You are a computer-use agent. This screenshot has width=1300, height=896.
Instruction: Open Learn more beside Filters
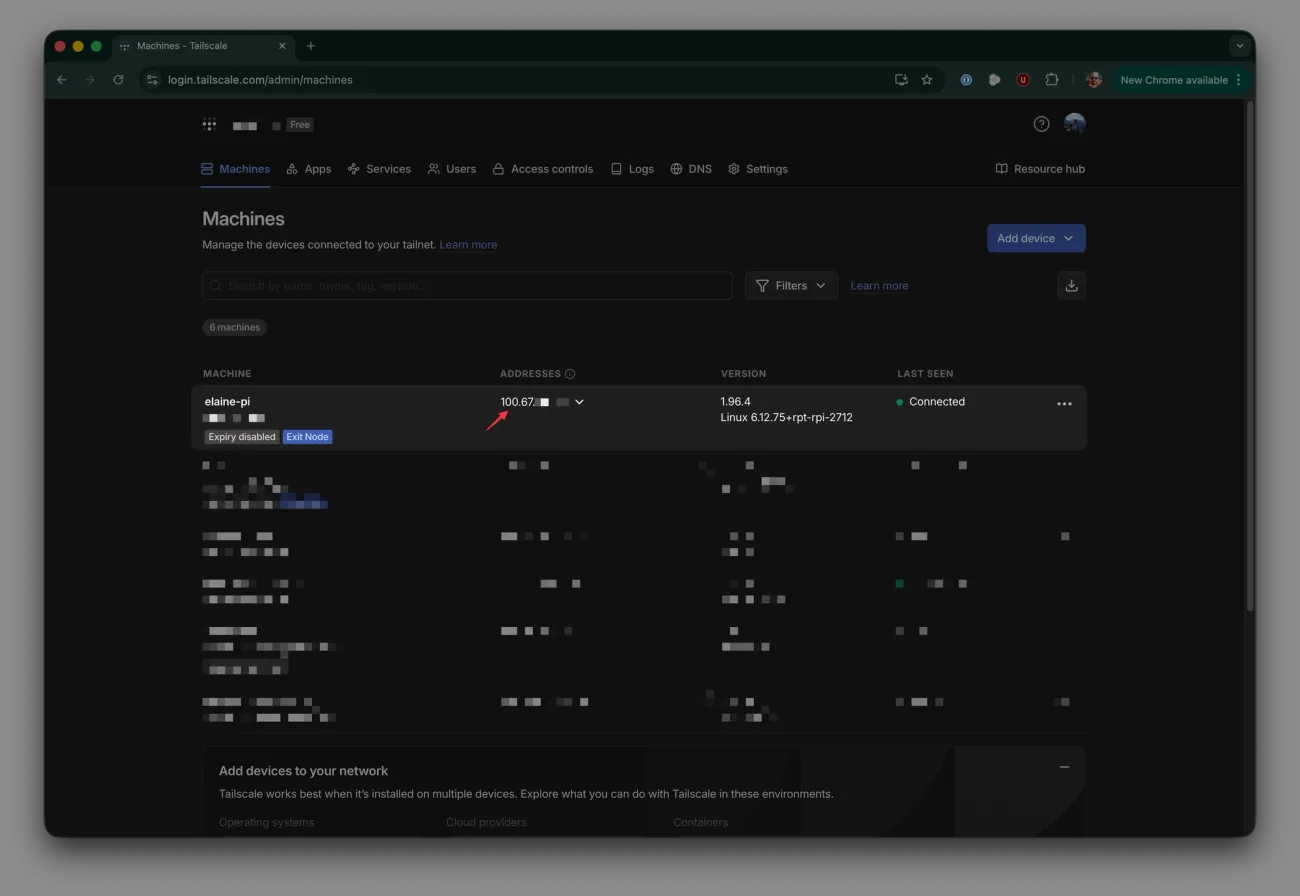click(879, 286)
